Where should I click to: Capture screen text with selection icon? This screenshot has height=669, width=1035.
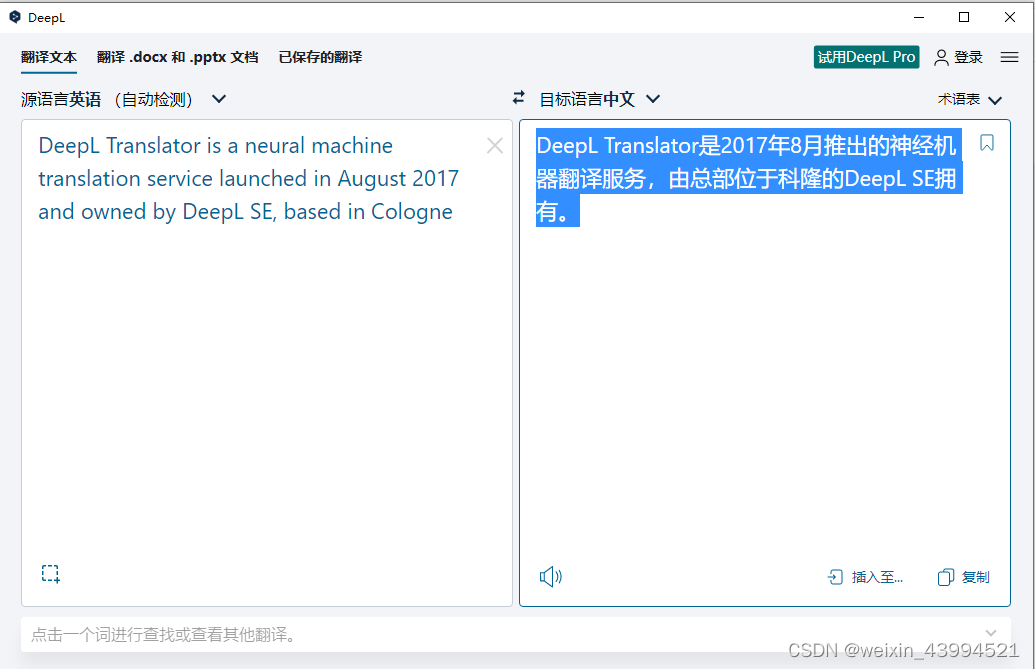(x=50, y=573)
